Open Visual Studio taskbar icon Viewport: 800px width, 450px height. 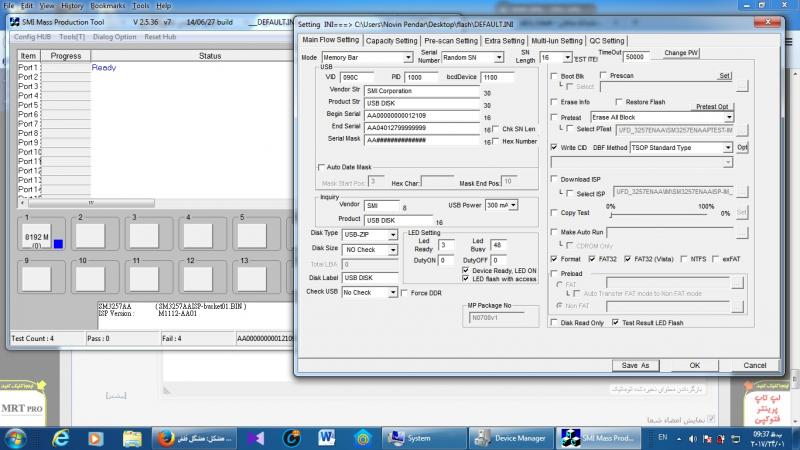[256, 439]
